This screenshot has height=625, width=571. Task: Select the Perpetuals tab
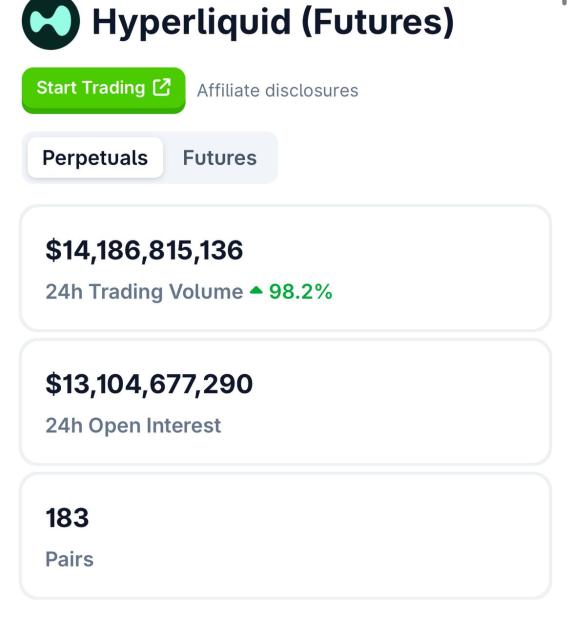pyautogui.click(x=95, y=157)
